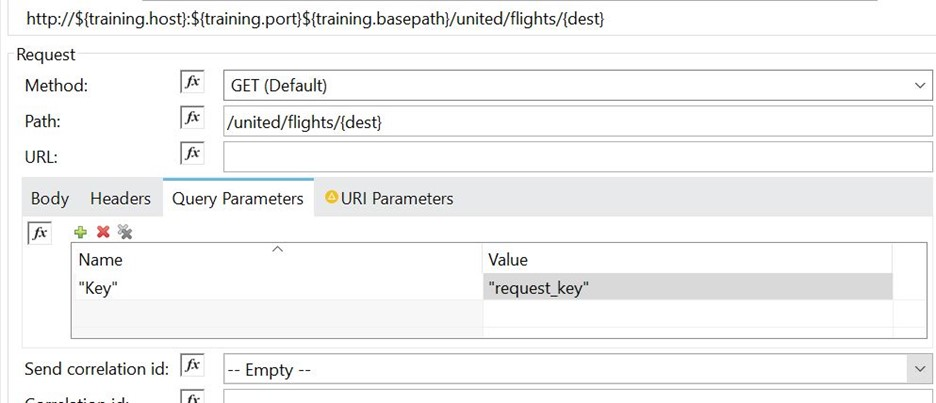Add a new query parameter with green plus
The image size is (936, 403).
[81, 232]
